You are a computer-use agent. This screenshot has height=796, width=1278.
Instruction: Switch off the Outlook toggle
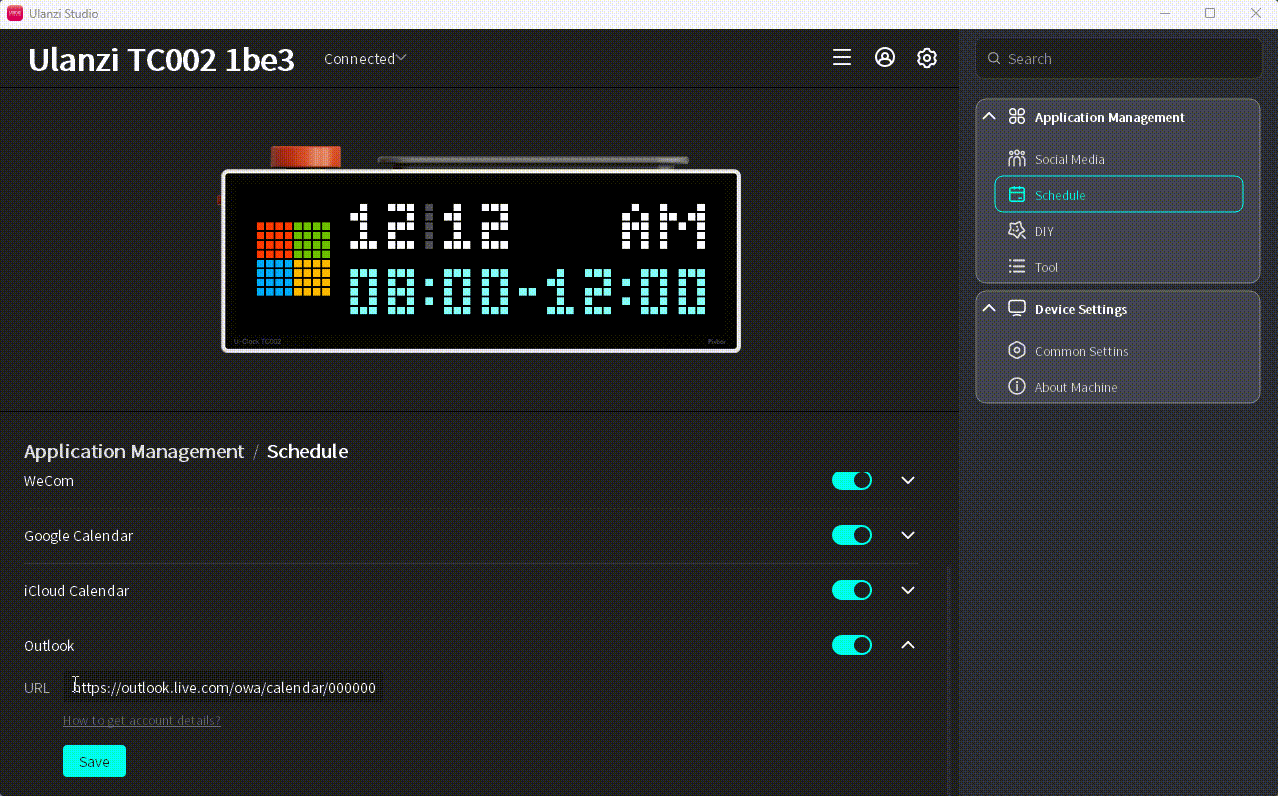click(x=852, y=646)
